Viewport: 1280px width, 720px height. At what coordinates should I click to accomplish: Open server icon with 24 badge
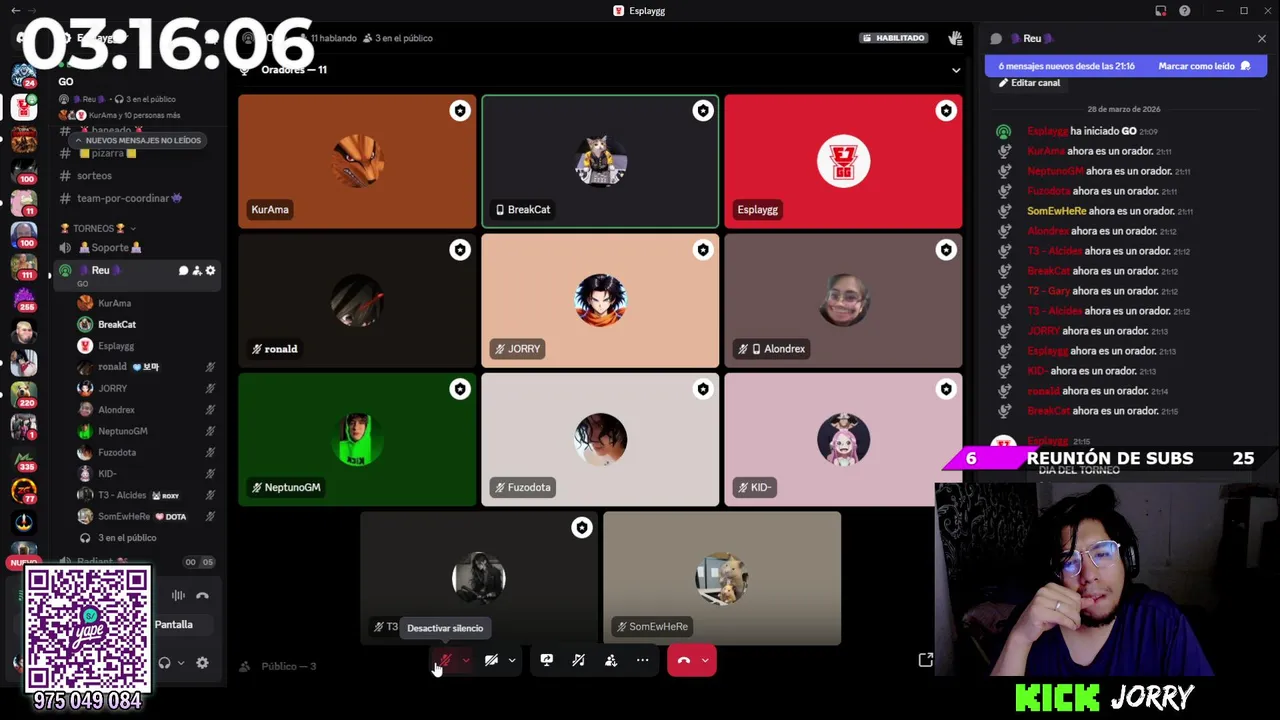pos(24,74)
